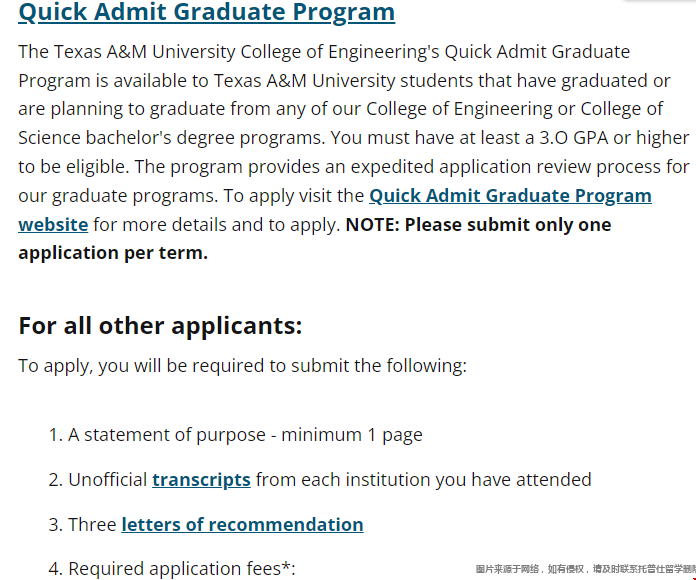The height and width of the screenshot is (580, 696).
Task: Click "Science bachelor's degree programs" text
Action: 171,138
